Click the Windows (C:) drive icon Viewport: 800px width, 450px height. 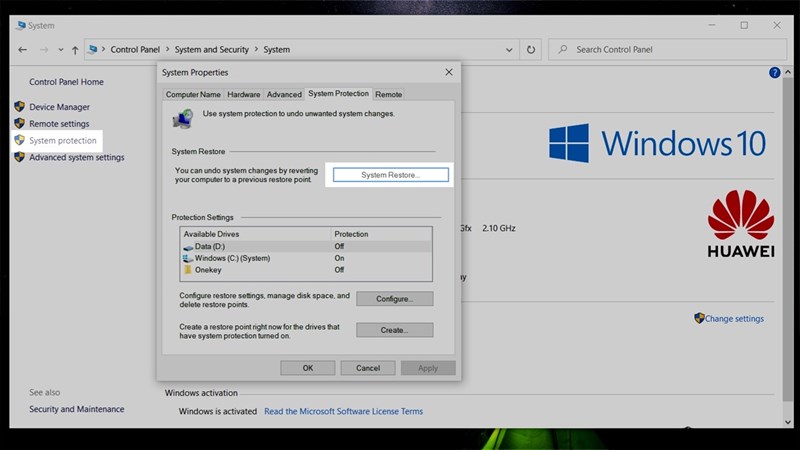coord(188,259)
